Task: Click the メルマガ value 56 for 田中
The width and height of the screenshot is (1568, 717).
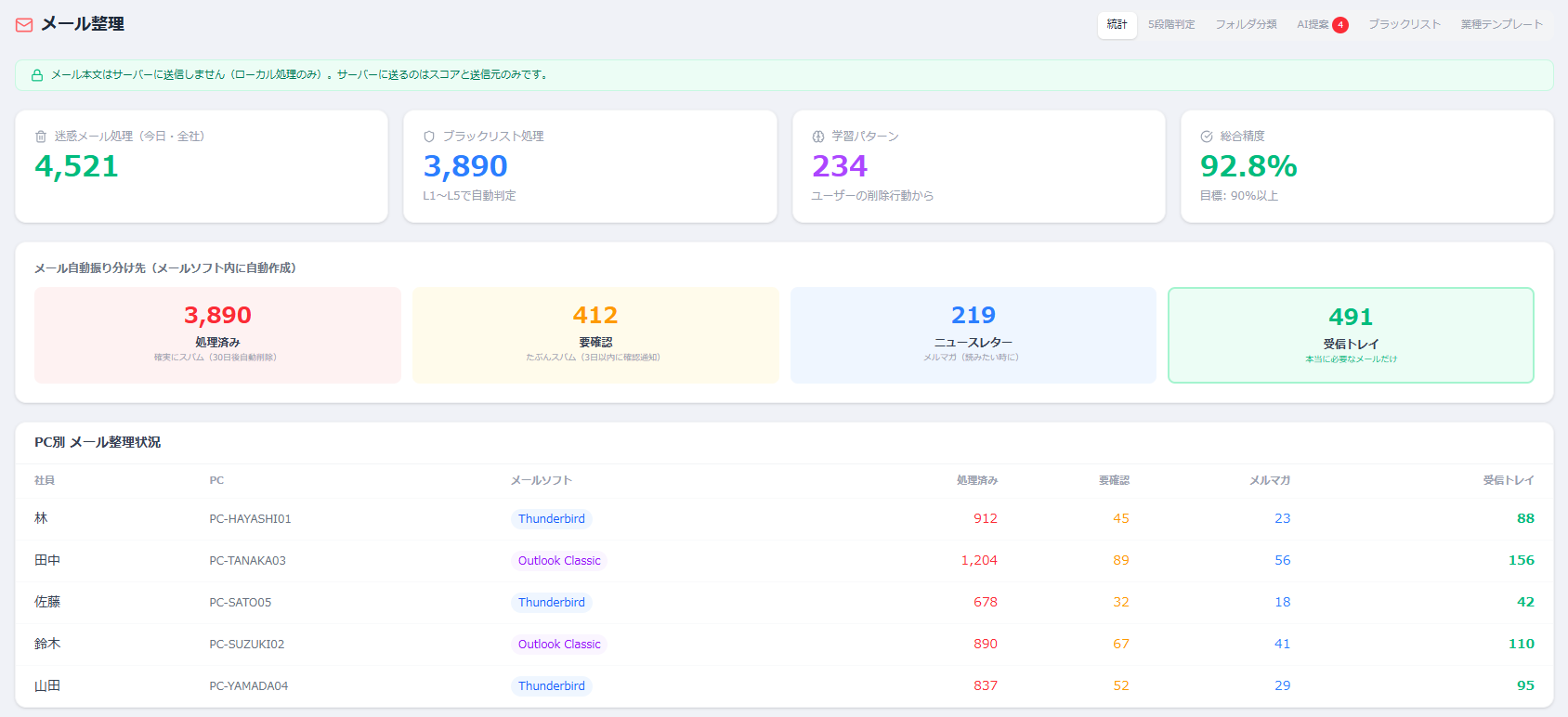Action: point(1283,560)
